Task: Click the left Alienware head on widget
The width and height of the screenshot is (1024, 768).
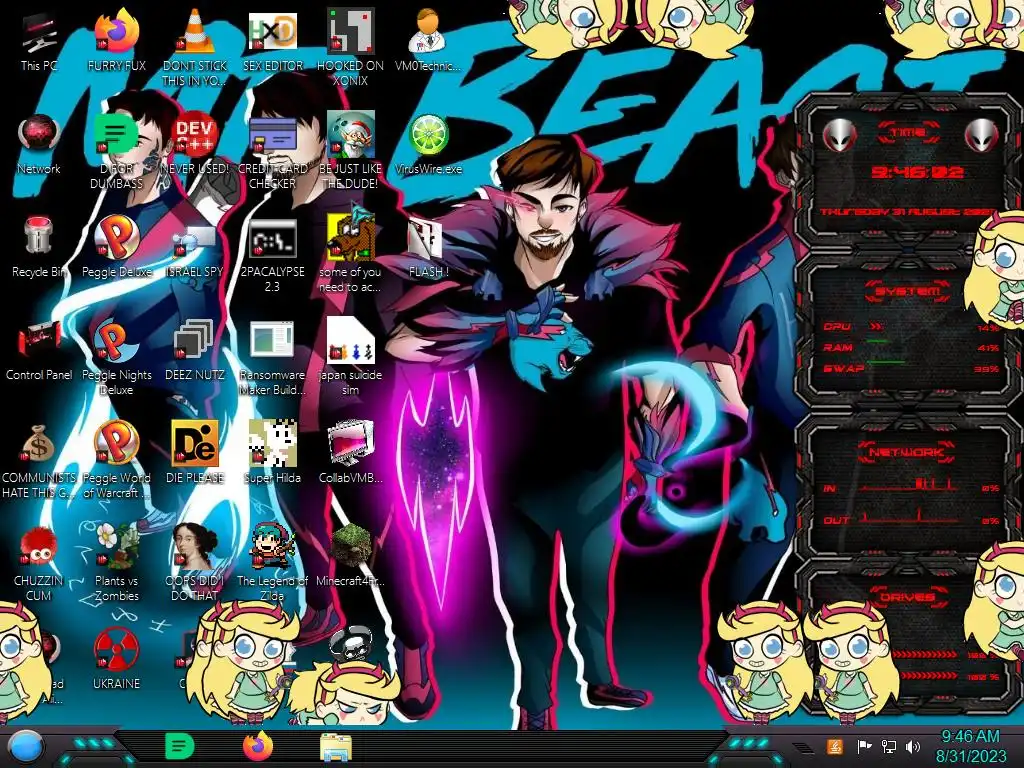Action: coord(839,135)
